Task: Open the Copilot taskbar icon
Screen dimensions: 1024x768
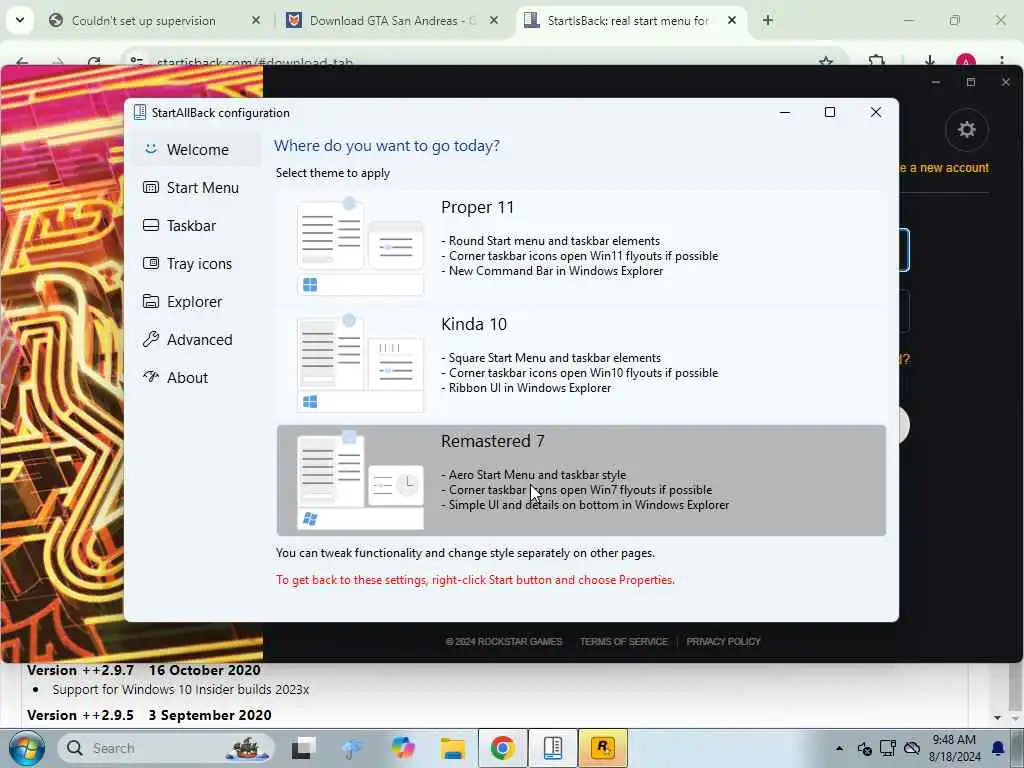Action: click(x=403, y=748)
